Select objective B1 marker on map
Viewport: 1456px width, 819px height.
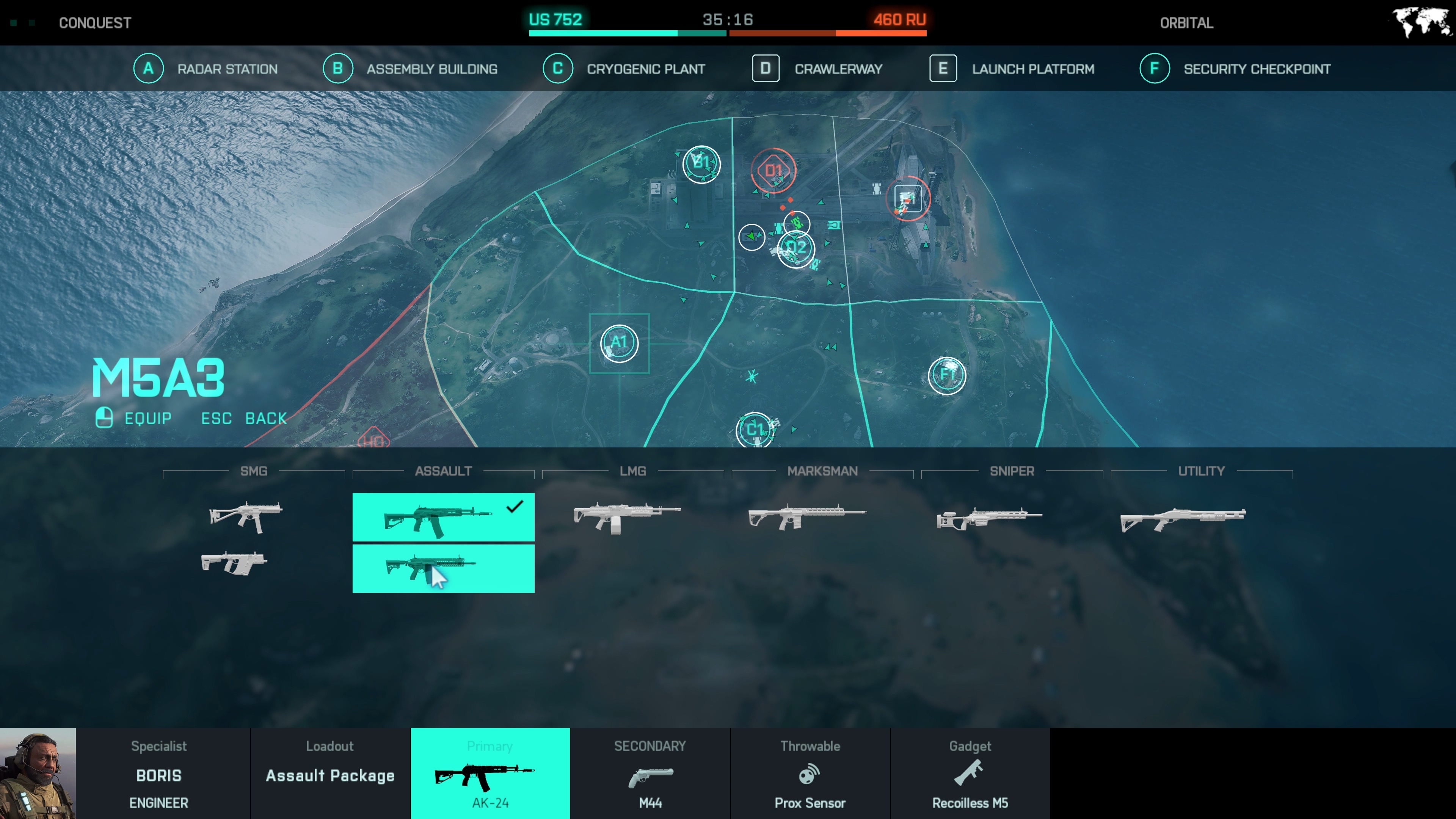tap(701, 165)
